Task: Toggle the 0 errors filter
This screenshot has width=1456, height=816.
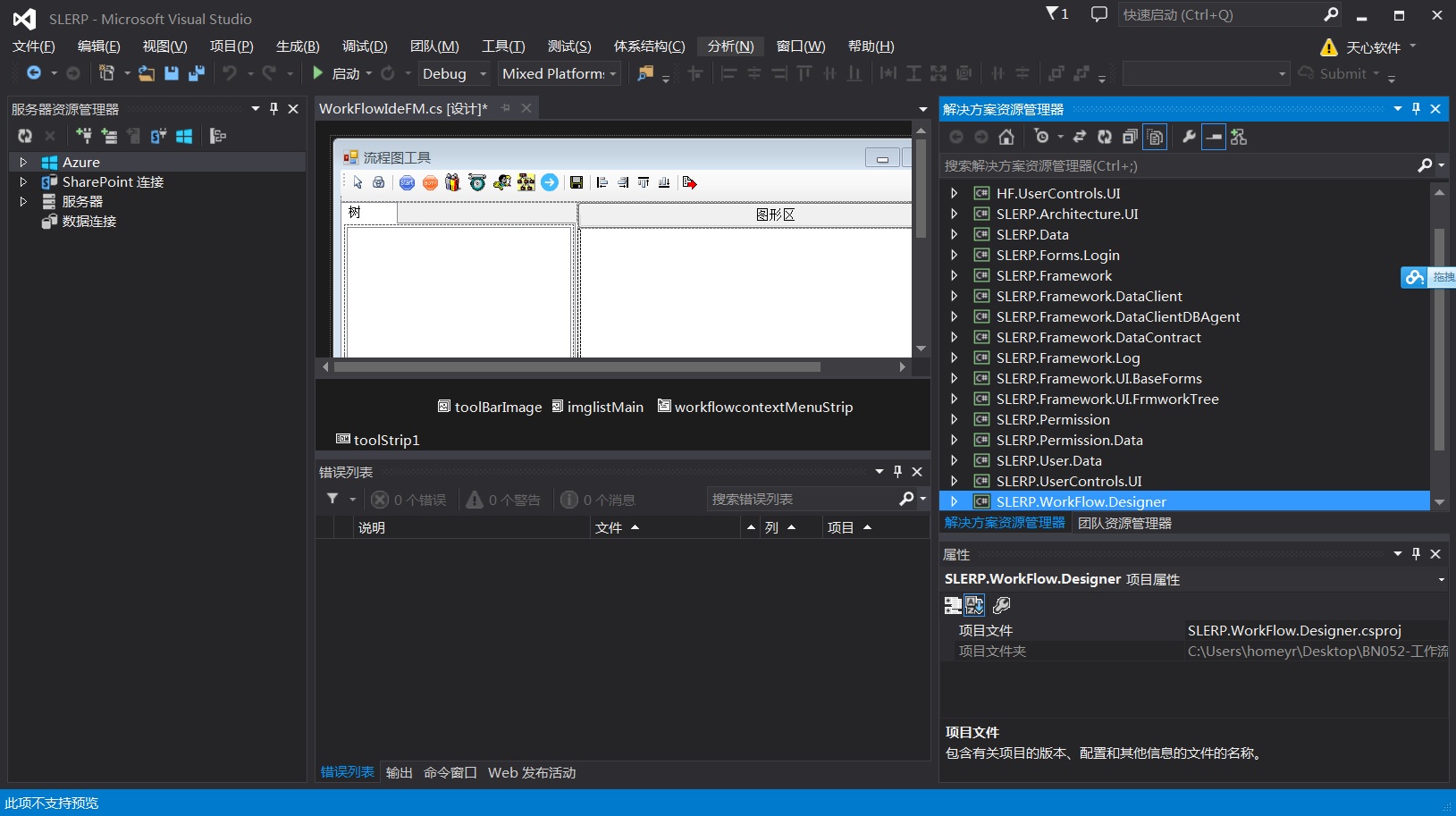Action: click(409, 500)
